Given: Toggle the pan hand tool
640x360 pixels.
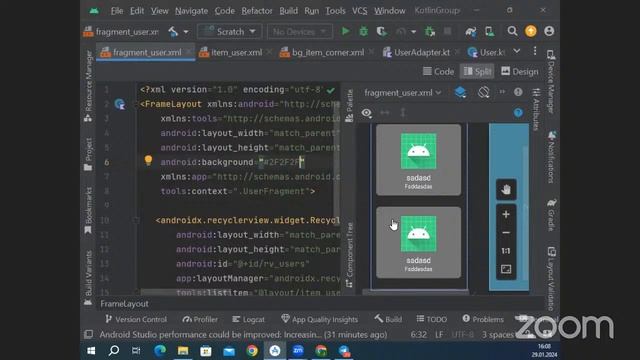Looking at the screenshot, I should (x=506, y=189).
